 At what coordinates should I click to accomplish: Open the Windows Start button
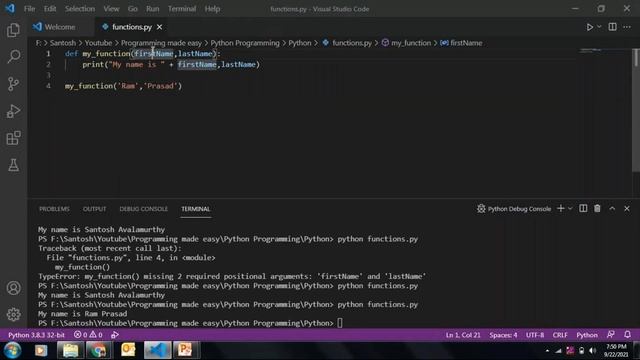click(x=12, y=350)
